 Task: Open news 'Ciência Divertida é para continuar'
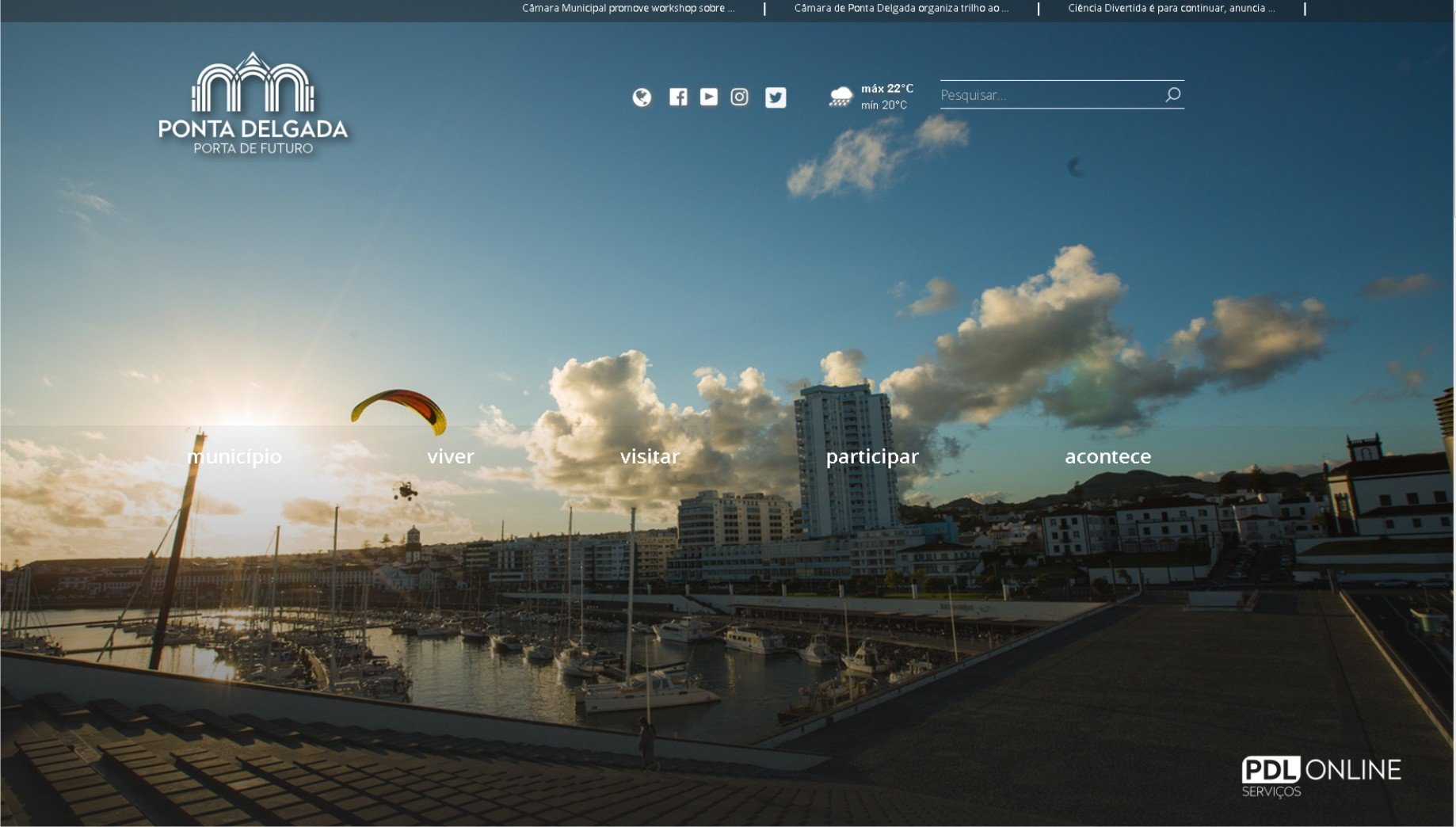pos(1171,9)
